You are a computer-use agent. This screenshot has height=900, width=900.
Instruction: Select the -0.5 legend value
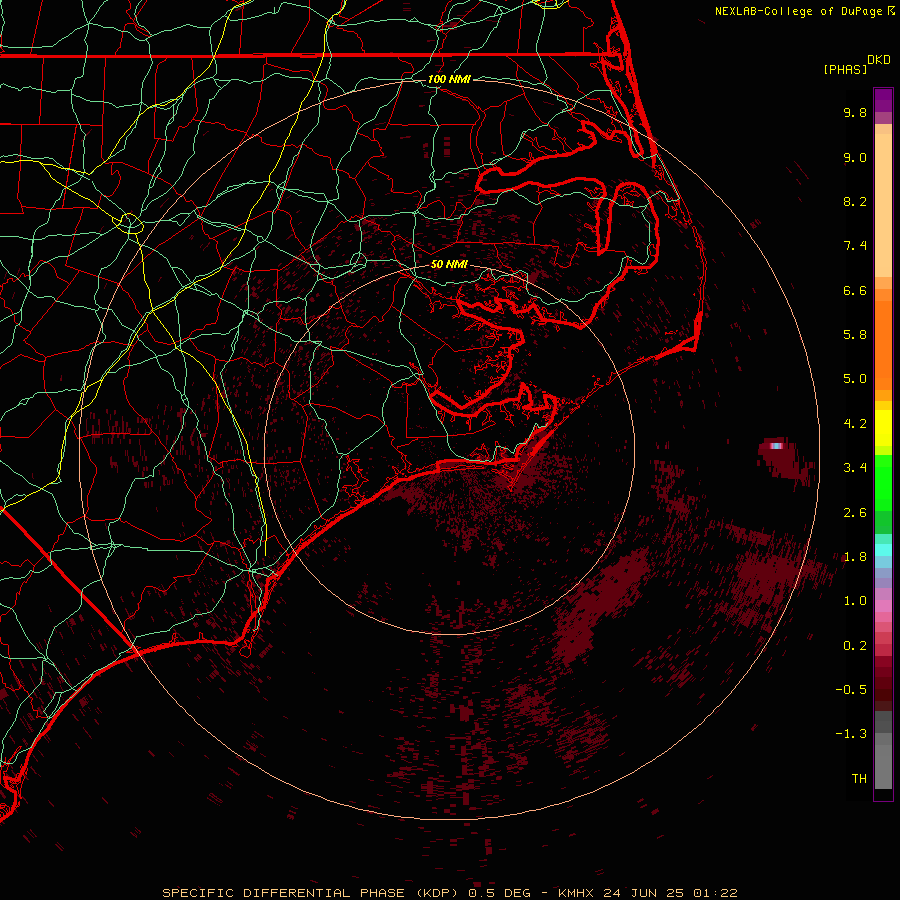851,690
